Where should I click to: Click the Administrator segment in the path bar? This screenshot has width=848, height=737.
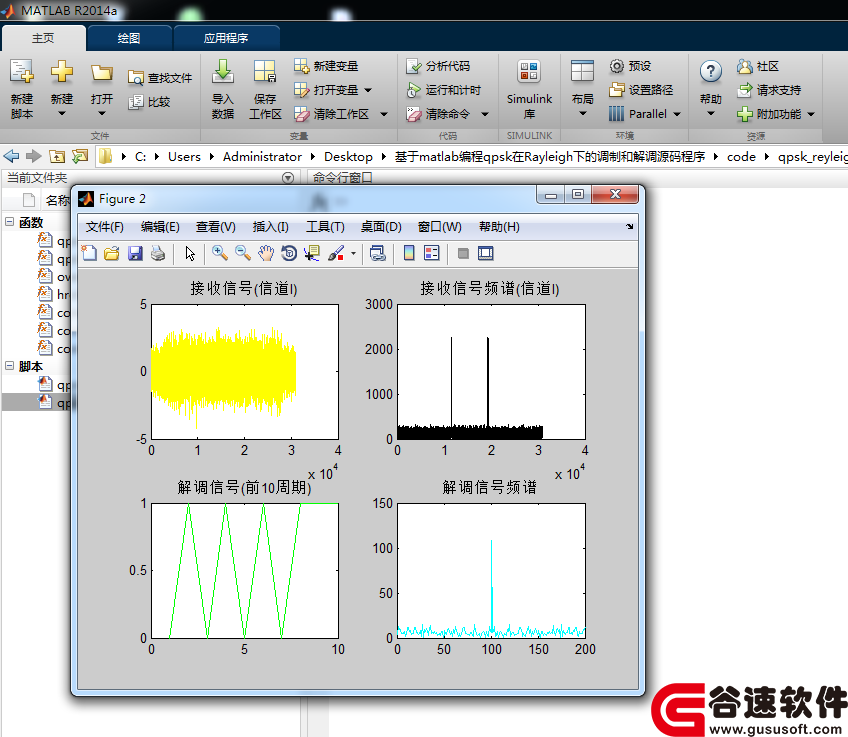pyautogui.click(x=262, y=157)
